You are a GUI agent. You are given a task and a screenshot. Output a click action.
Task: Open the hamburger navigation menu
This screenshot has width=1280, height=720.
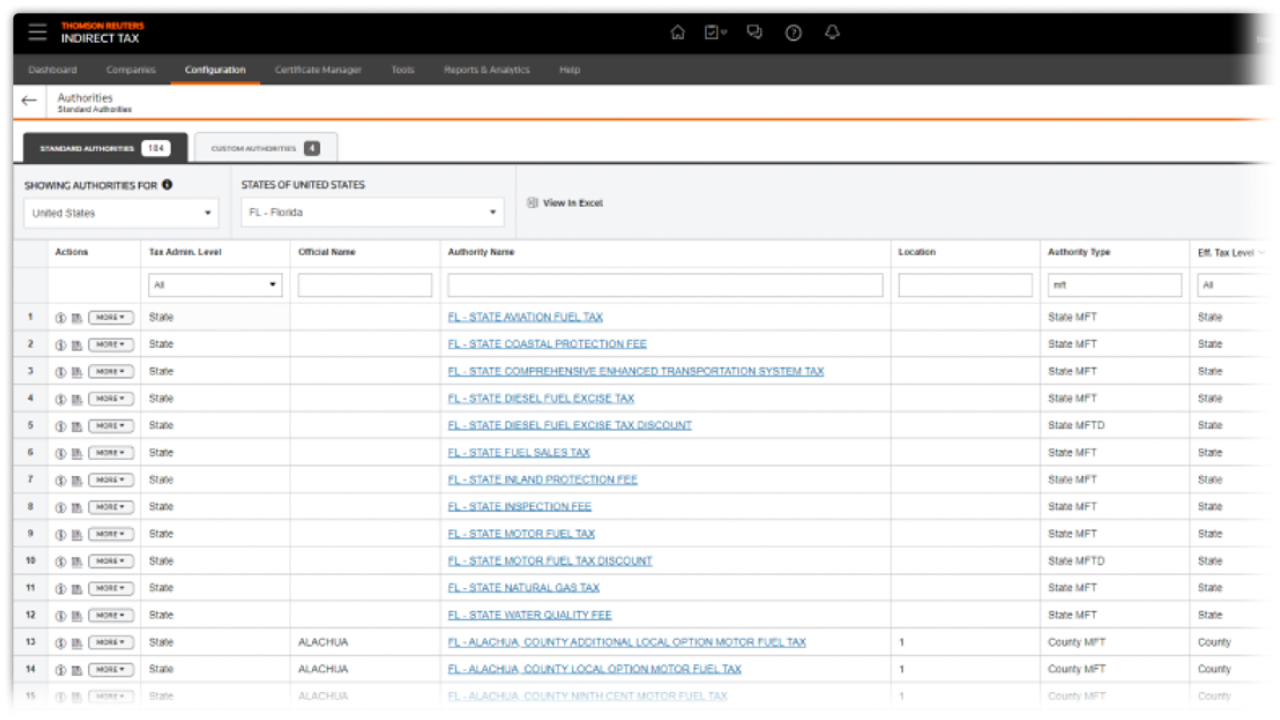pyautogui.click(x=37, y=32)
